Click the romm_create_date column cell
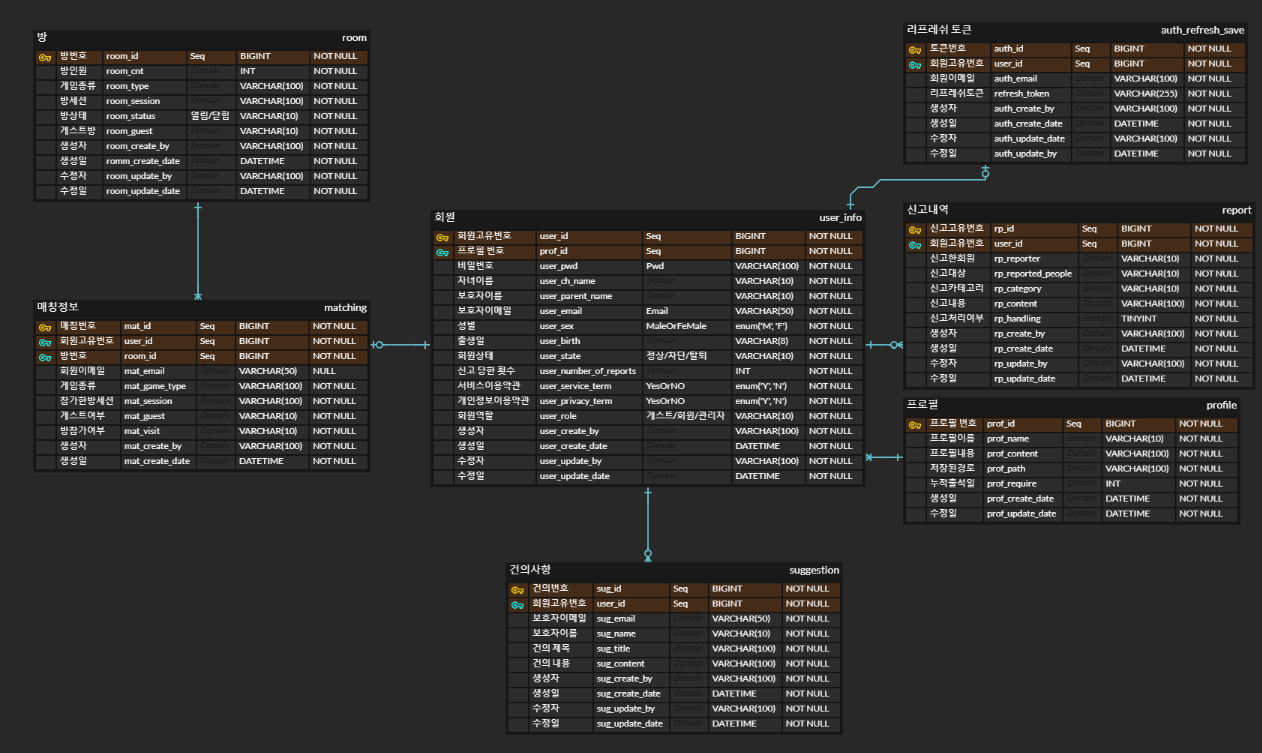Screen dimensions: 1262x753 [145, 161]
